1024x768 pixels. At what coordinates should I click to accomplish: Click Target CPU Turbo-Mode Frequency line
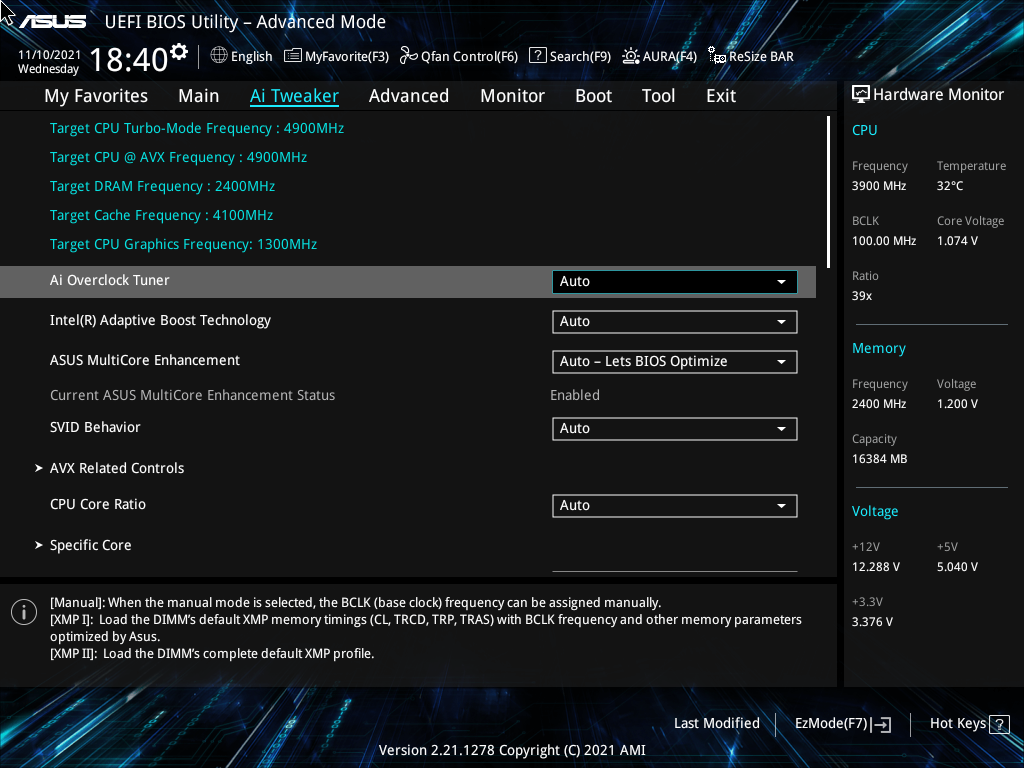pyautogui.click(x=197, y=129)
